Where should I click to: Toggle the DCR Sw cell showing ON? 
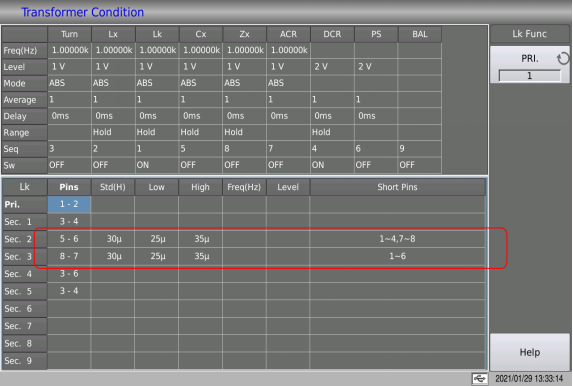pos(332,165)
